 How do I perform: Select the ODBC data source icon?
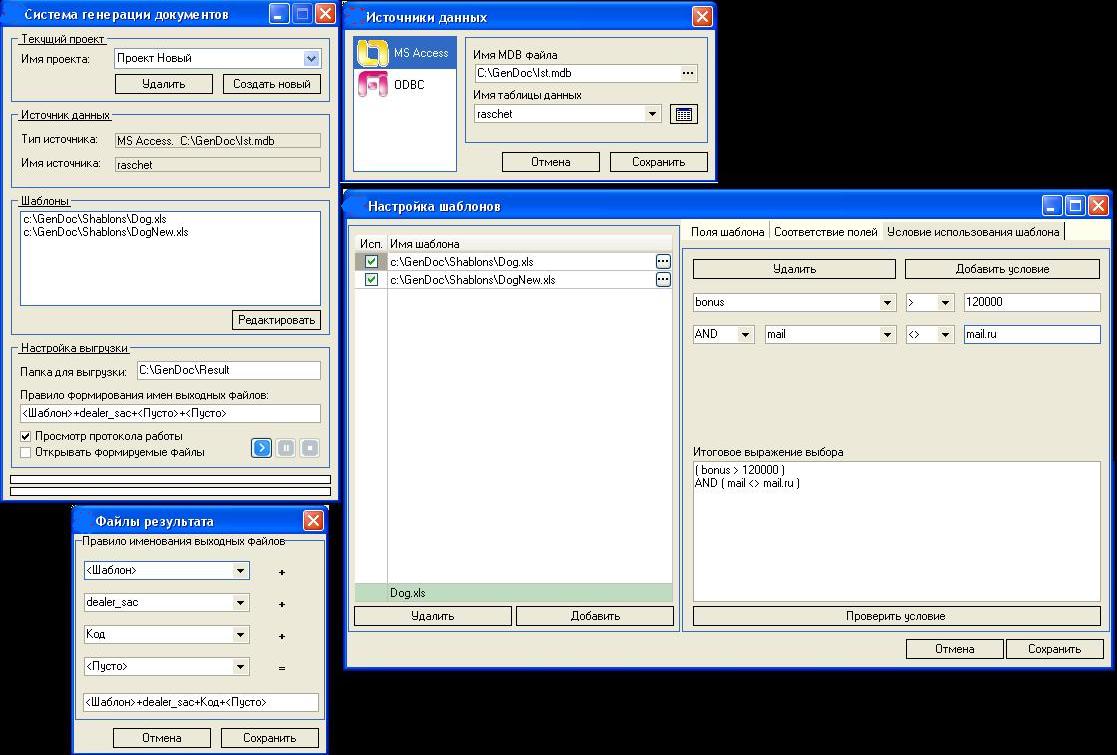pyautogui.click(x=373, y=84)
